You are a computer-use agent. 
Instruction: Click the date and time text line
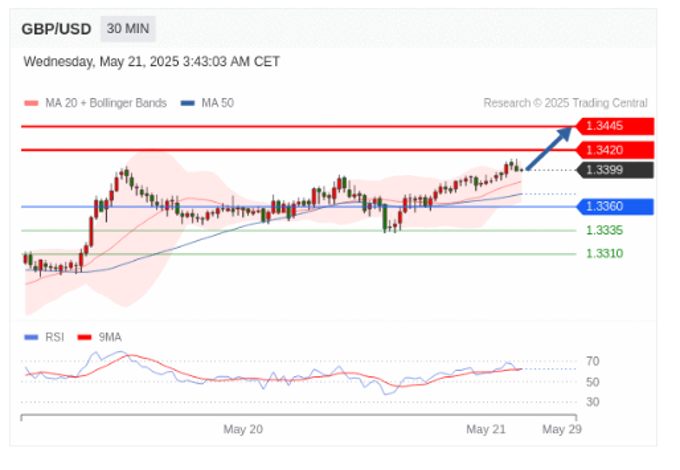tap(151, 62)
